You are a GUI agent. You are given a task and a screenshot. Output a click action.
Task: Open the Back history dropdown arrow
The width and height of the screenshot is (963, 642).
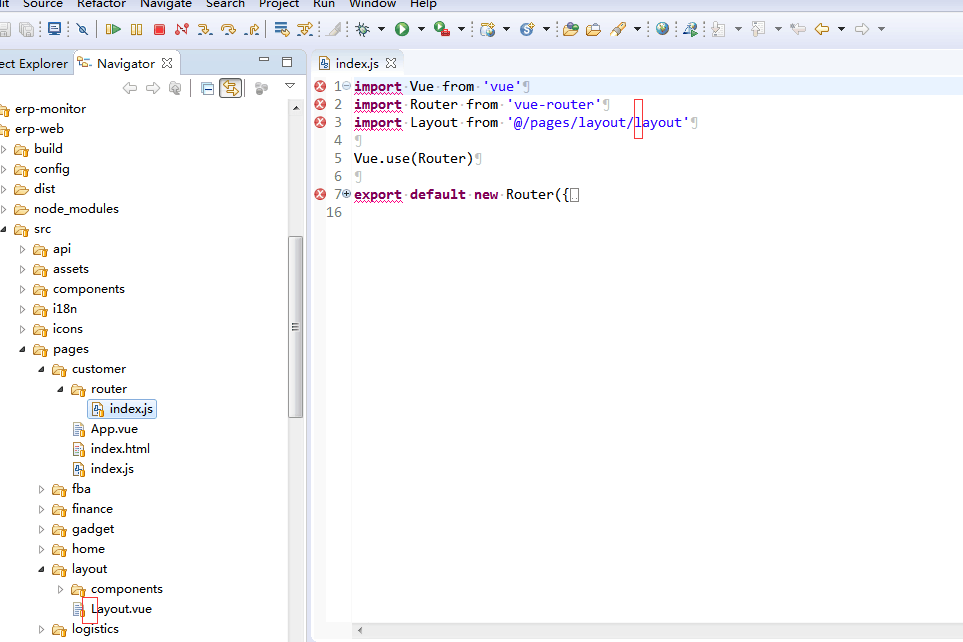tap(841, 29)
